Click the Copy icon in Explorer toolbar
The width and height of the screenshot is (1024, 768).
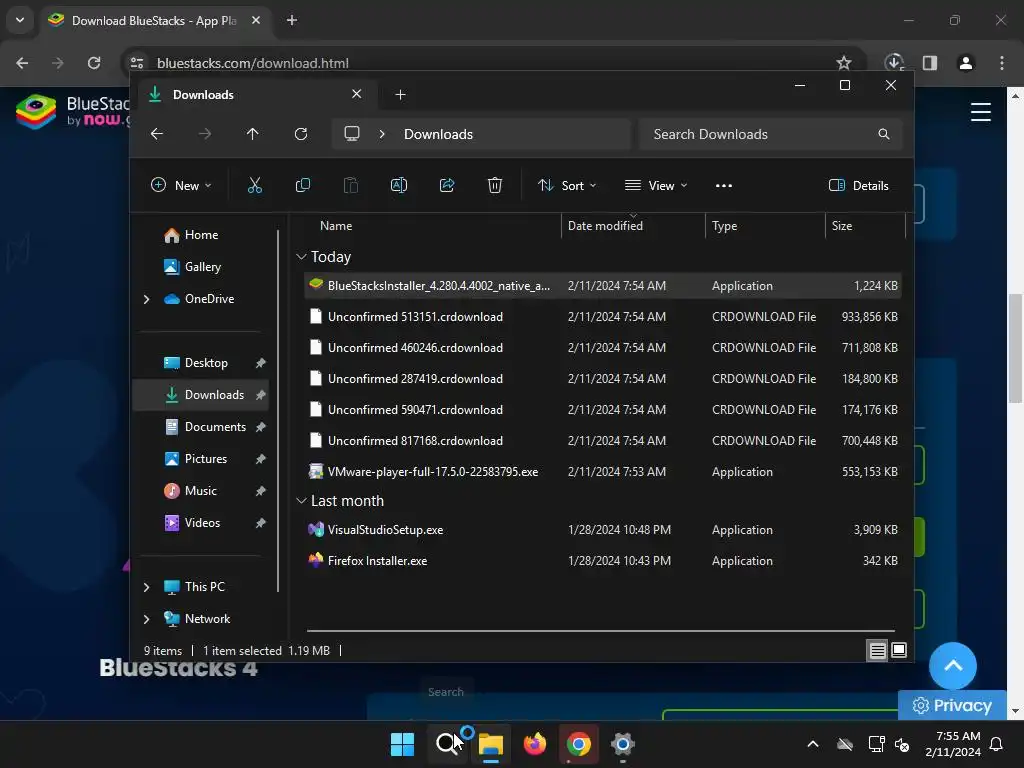(303, 185)
